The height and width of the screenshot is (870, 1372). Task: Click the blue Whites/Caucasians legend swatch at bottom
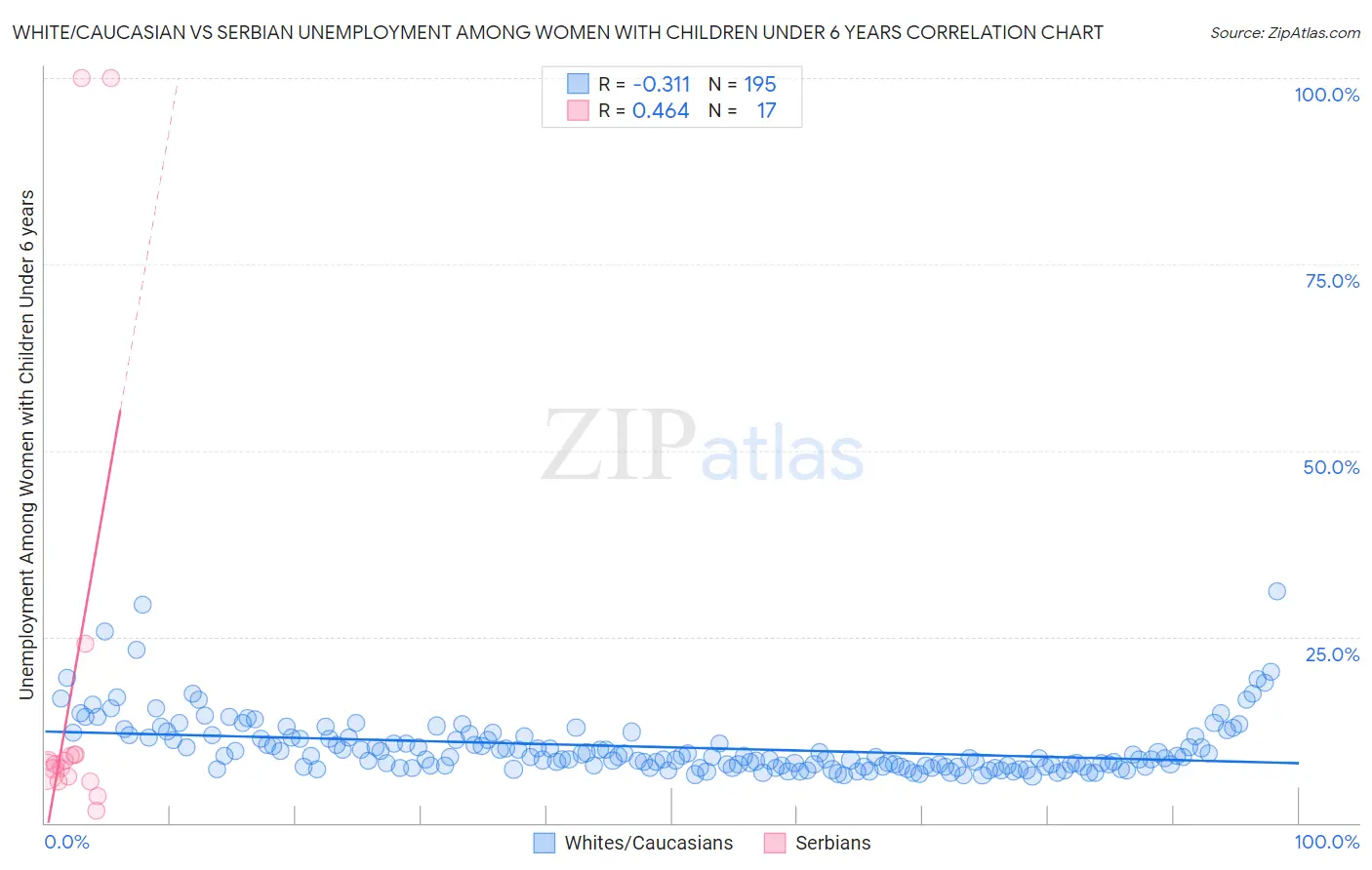[x=545, y=843]
